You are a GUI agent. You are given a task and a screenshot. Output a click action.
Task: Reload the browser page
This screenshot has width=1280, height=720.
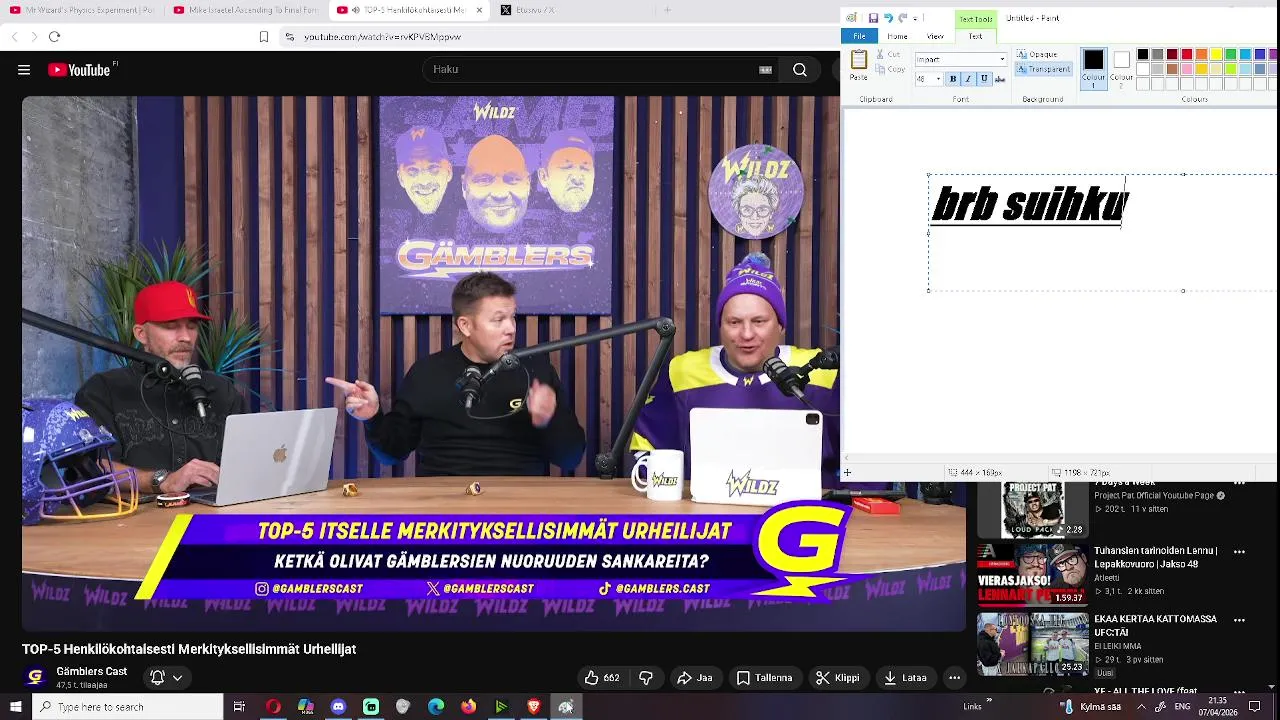[x=54, y=37]
